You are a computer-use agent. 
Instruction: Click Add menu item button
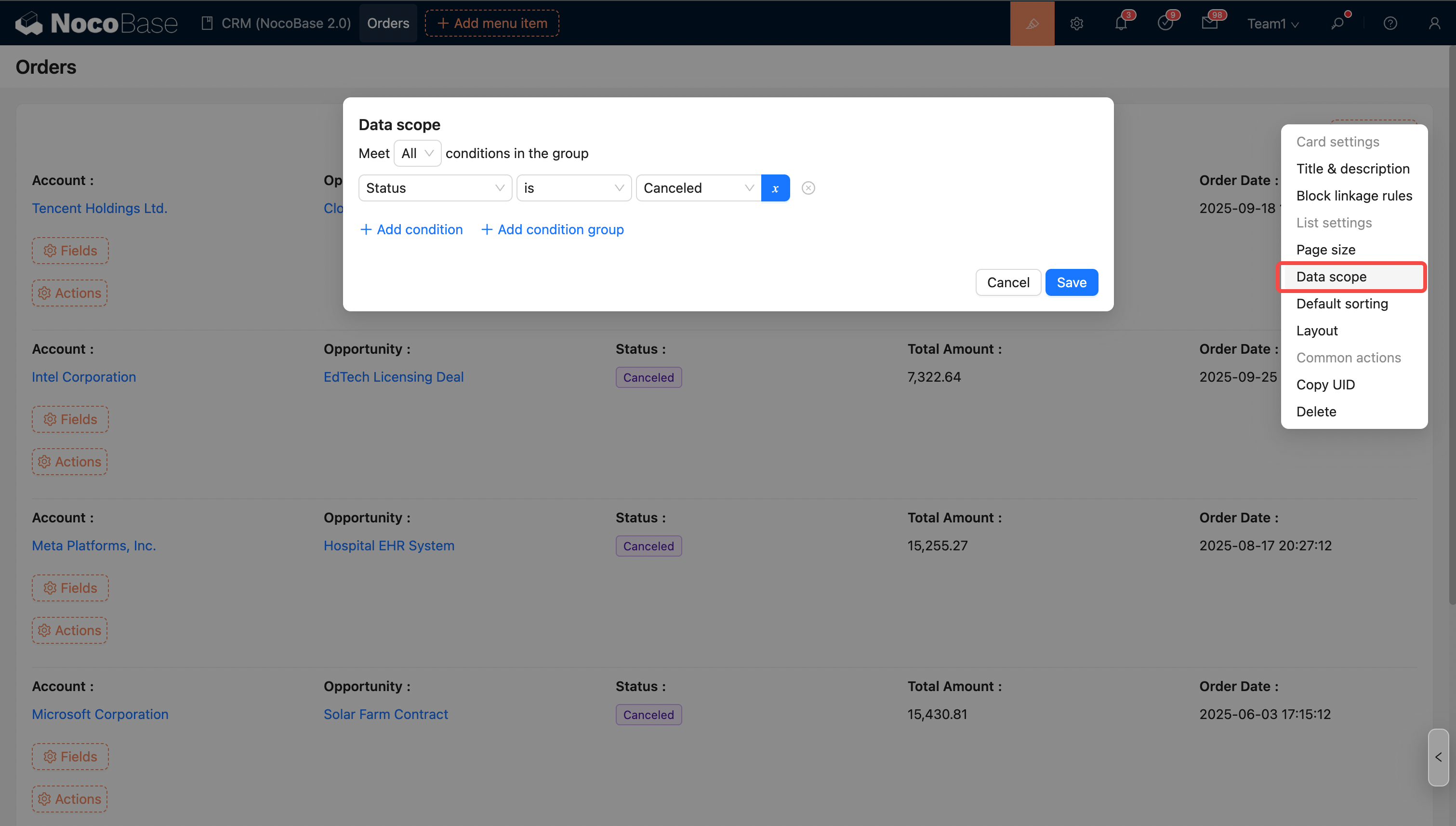(492, 23)
